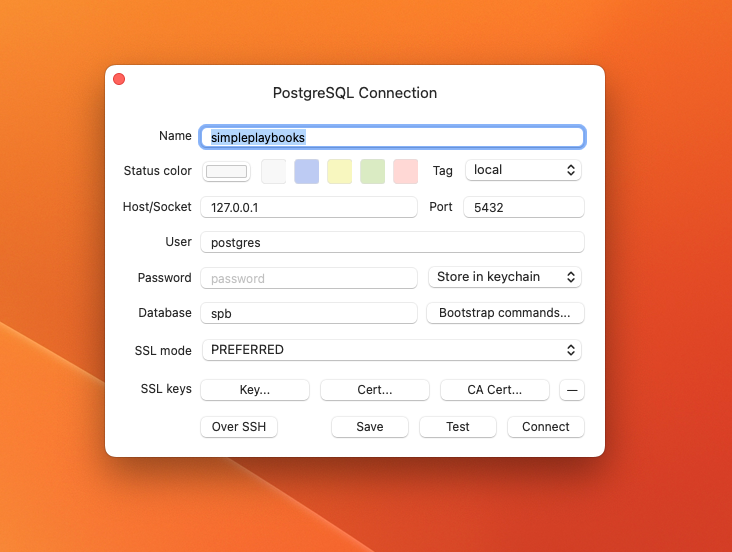Select the light gray status color
Viewport: 732px width, 552px height.
coord(274,171)
